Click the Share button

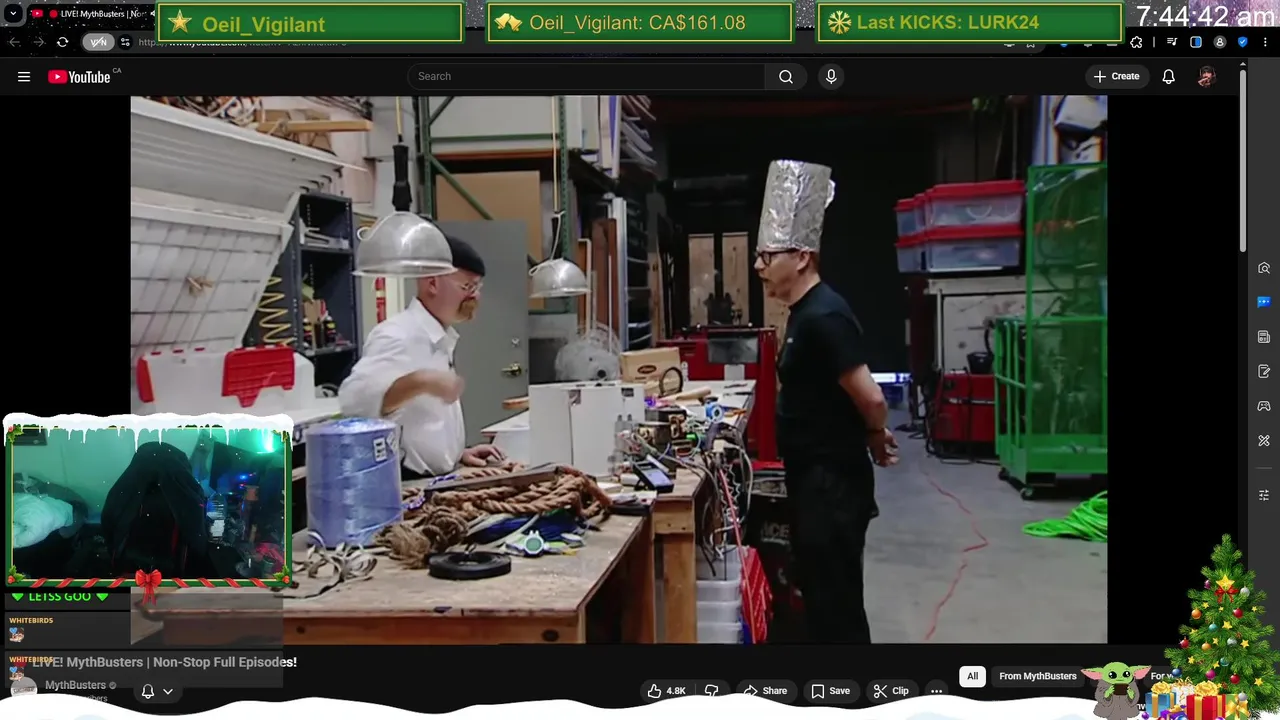pyautogui.click(x=765, y=691)
